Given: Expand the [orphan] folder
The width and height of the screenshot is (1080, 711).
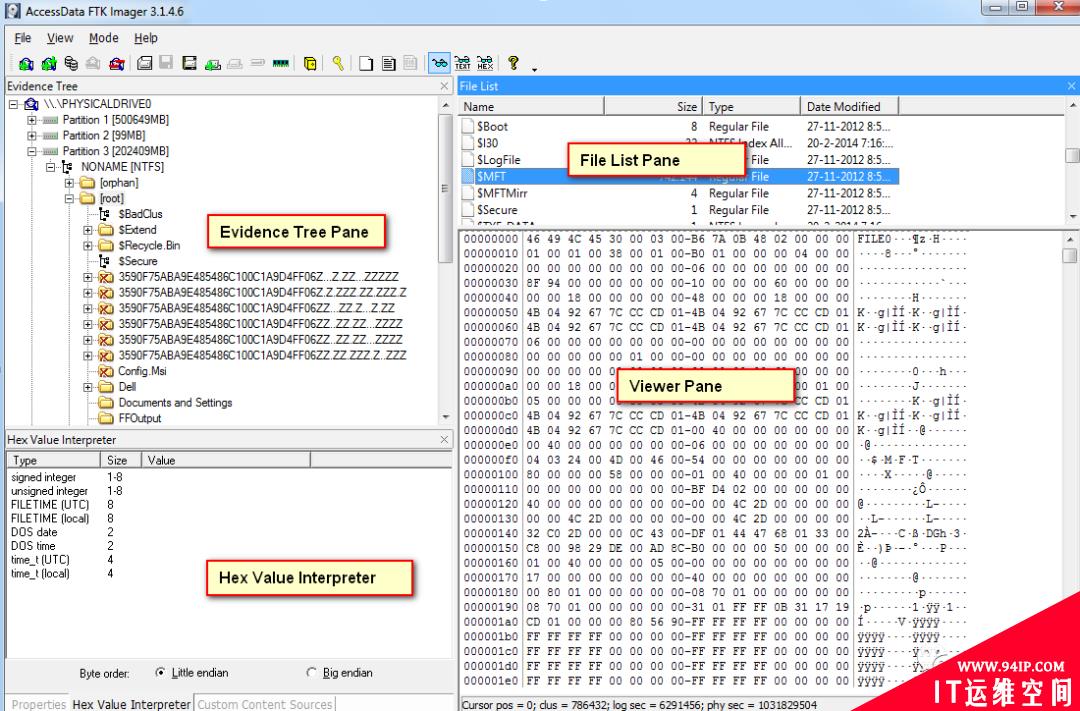Looking at the screenshot, I should [x=69, y=183].
